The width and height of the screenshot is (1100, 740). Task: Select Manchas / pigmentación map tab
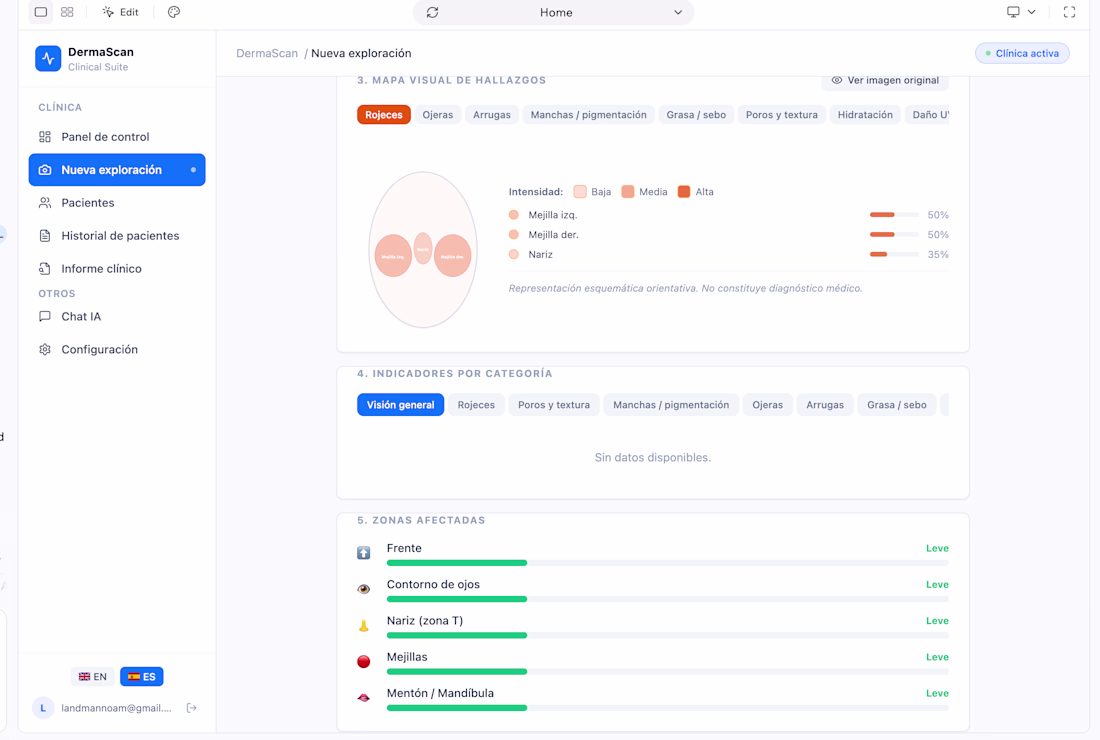(589, 115)
